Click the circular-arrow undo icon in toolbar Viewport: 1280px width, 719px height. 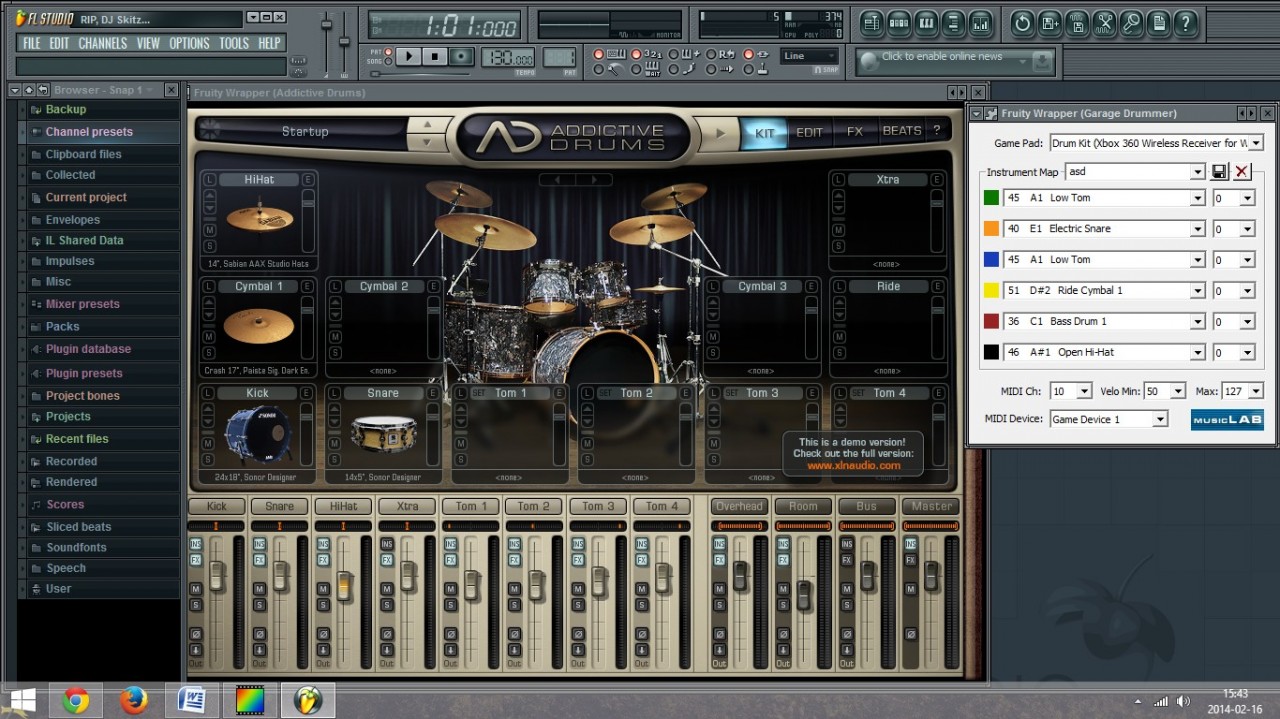(1023, 22)
